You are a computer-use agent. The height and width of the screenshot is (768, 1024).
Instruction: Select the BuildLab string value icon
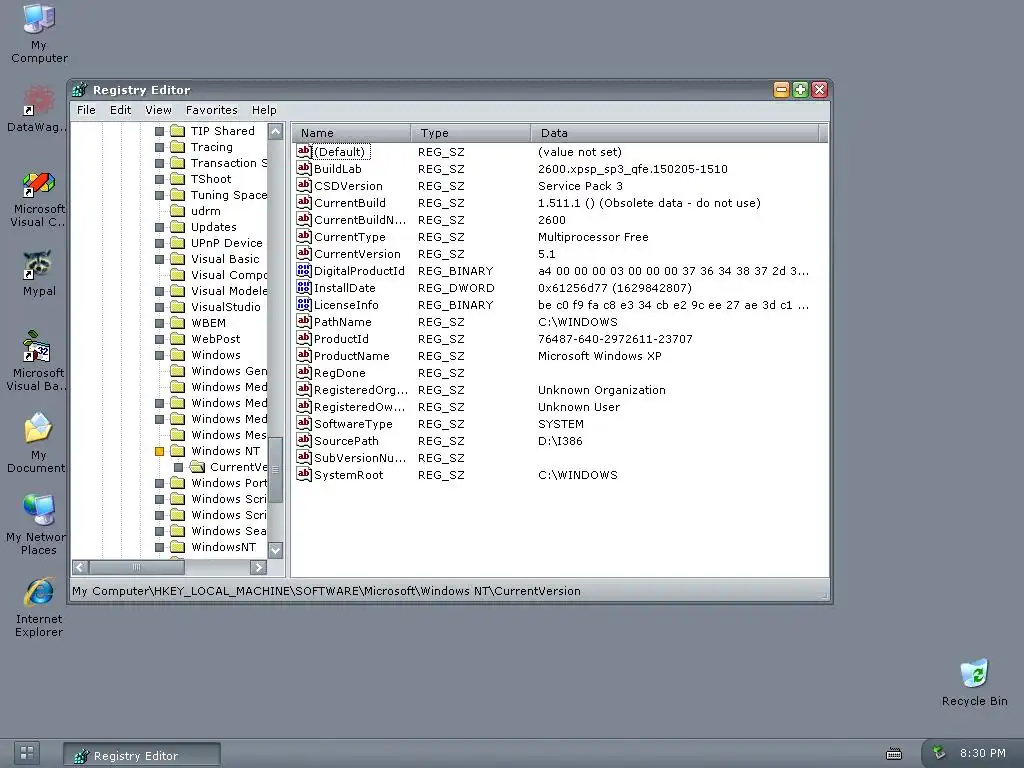[x=304, y=168]
